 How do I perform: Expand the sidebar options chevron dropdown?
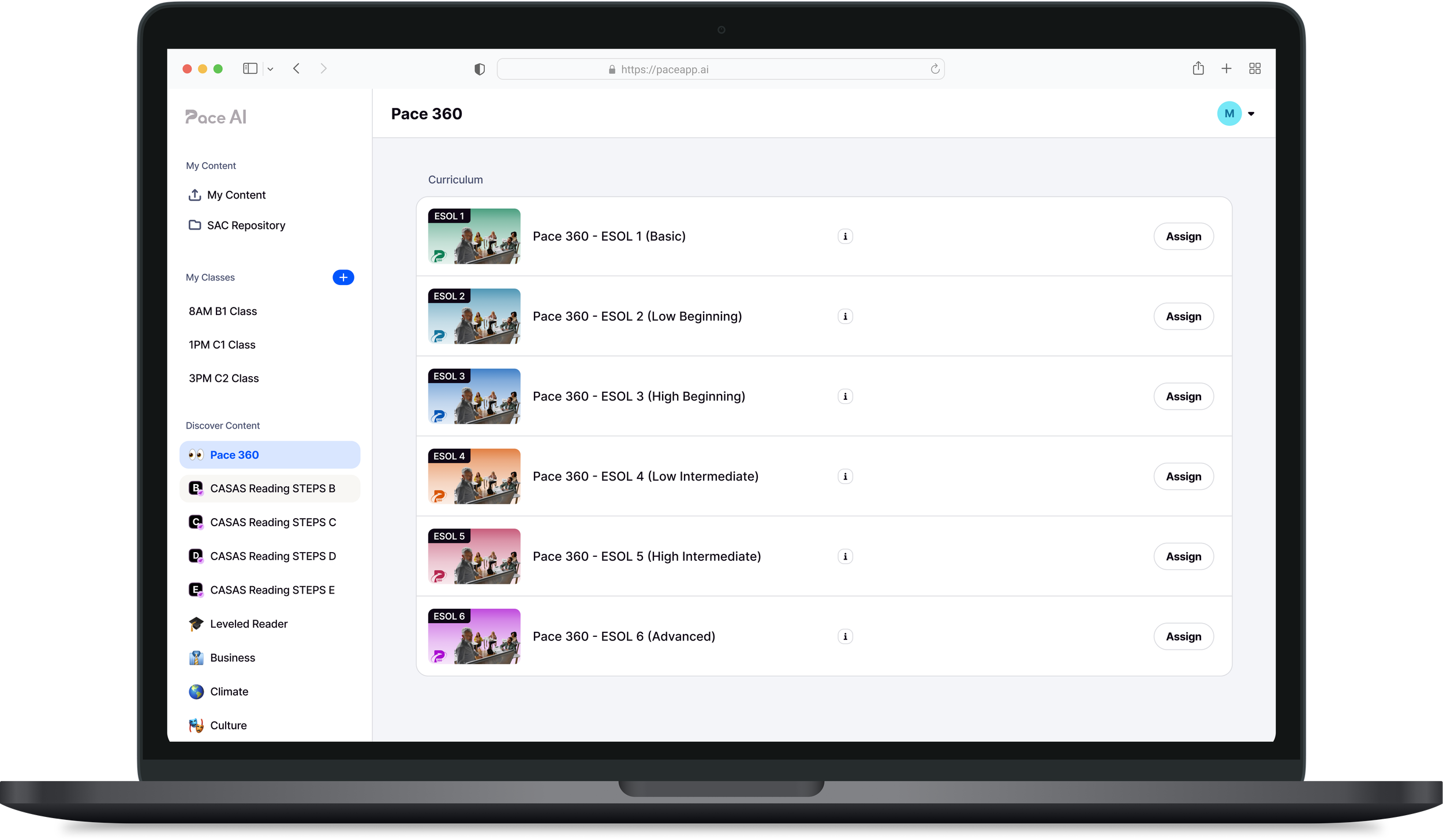point(270,69)
